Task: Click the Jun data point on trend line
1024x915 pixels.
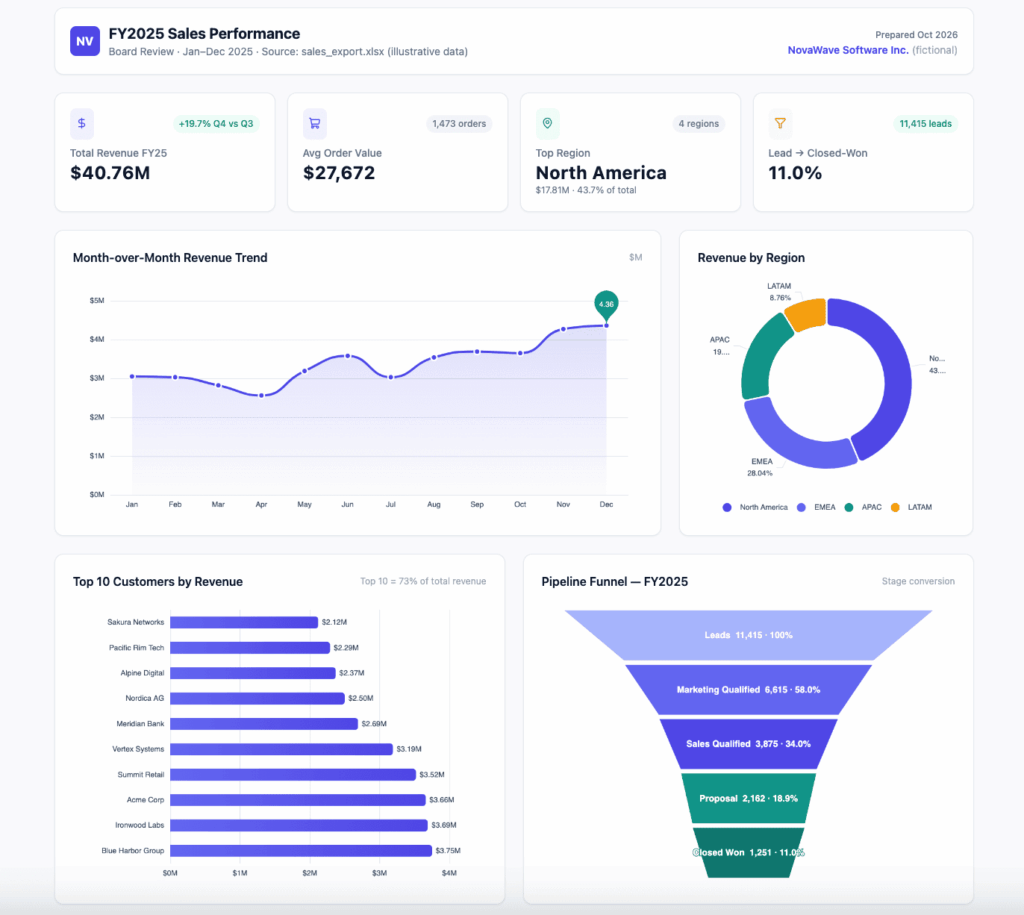Action: pos(347,356)
